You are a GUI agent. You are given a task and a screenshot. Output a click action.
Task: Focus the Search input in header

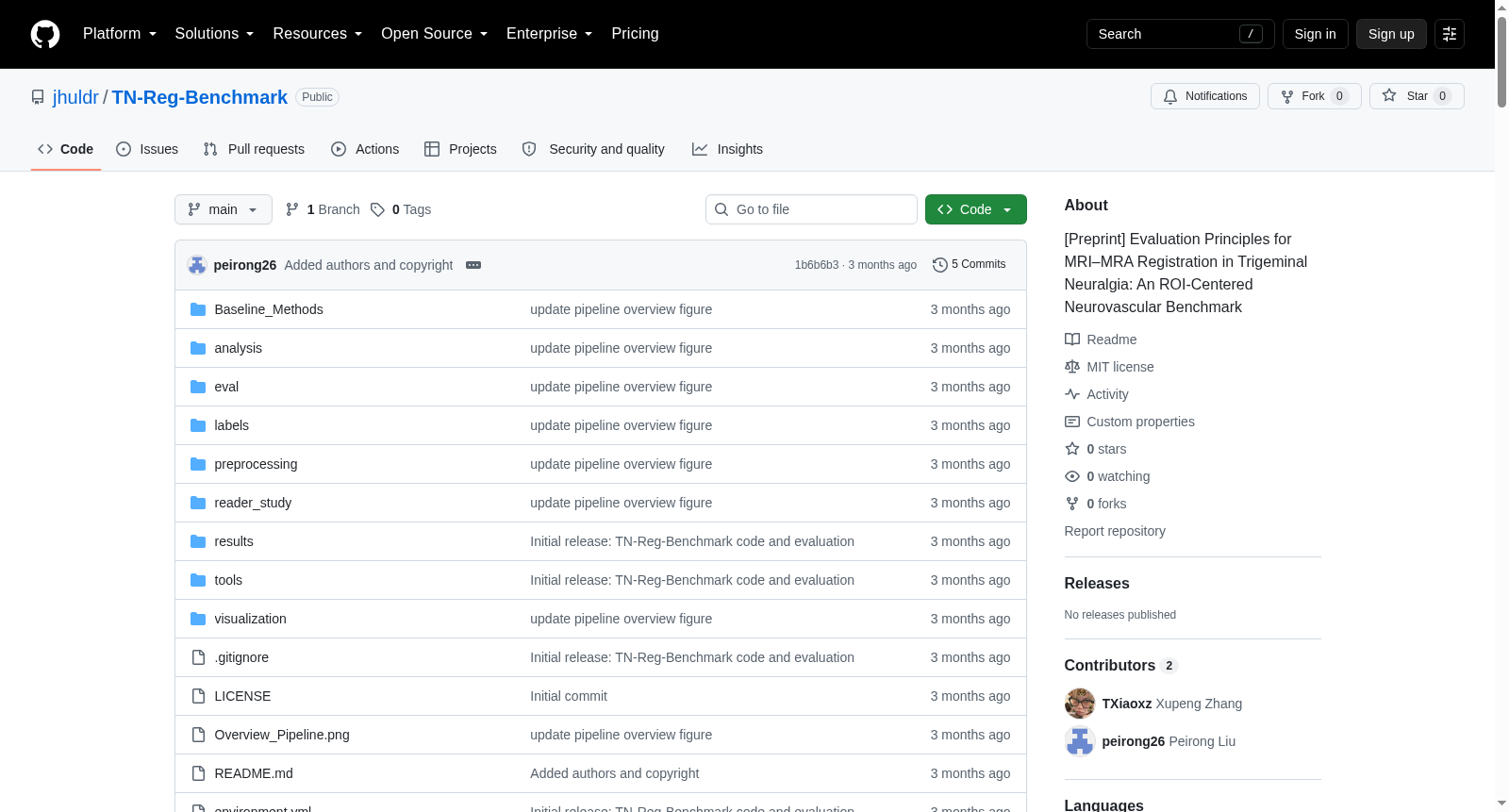pos(1180,34)
